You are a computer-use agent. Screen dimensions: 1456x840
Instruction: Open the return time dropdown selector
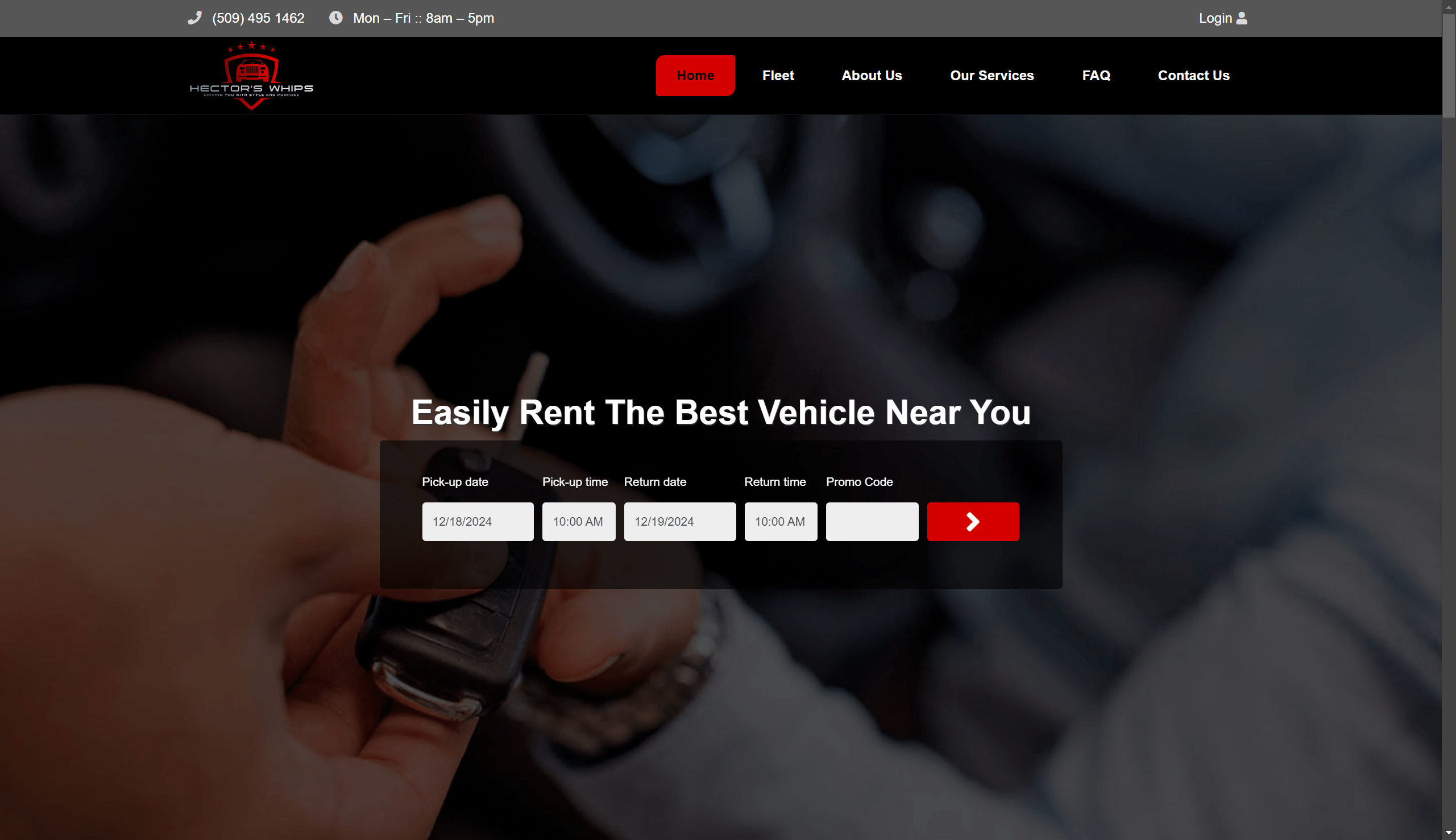tap(780, 521)
